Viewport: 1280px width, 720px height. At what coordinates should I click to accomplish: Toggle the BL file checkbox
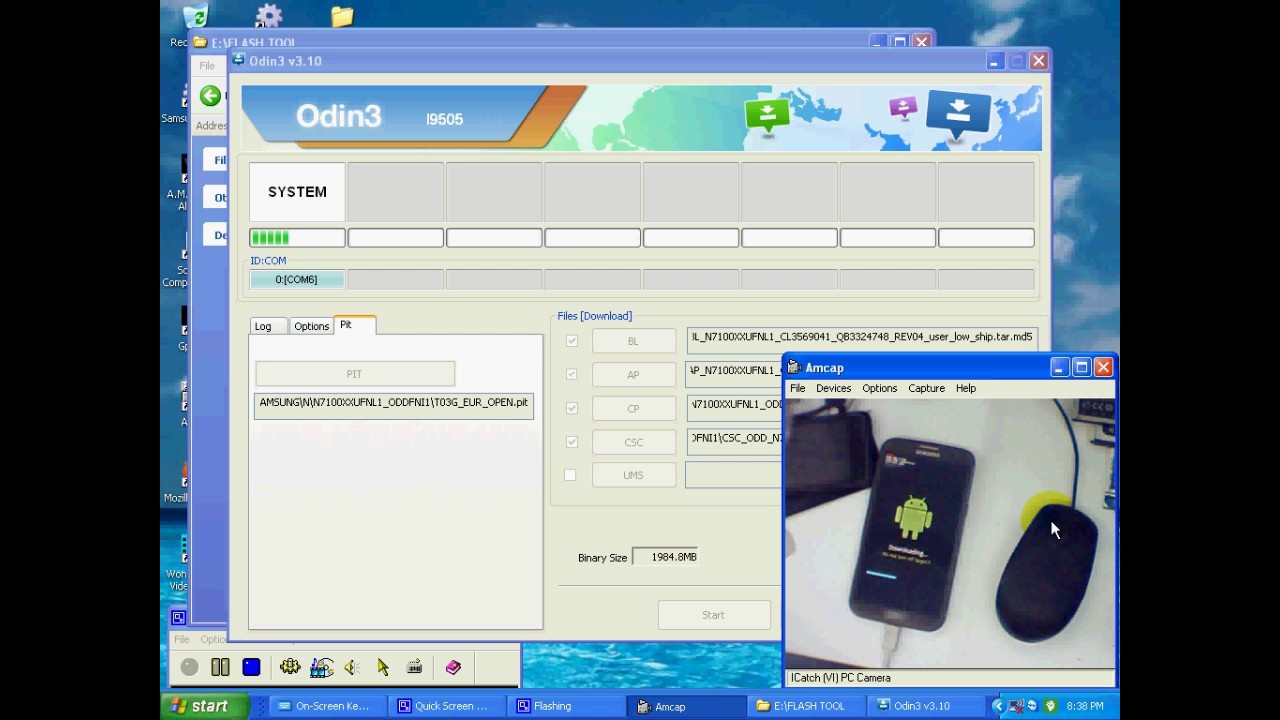pos(571,341)
